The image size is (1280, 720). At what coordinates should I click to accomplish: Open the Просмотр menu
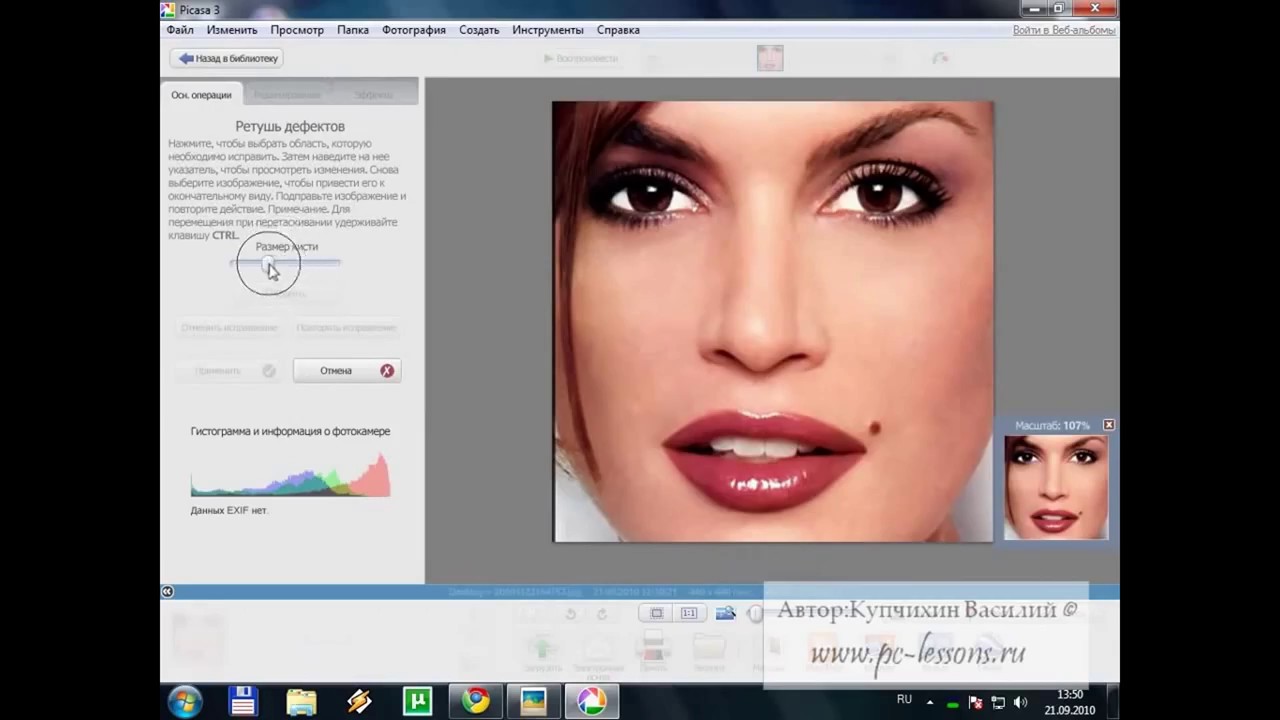[x=297, y=30]
